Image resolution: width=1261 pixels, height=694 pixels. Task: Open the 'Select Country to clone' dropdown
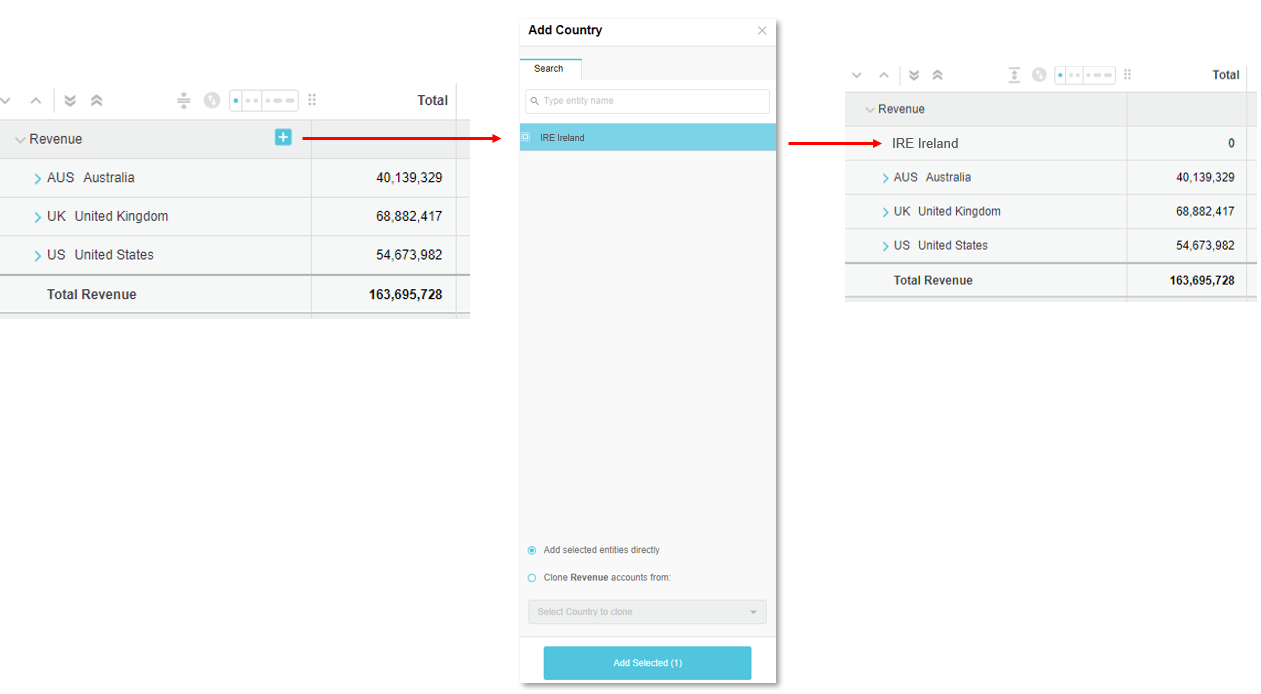tap(647, 612)
